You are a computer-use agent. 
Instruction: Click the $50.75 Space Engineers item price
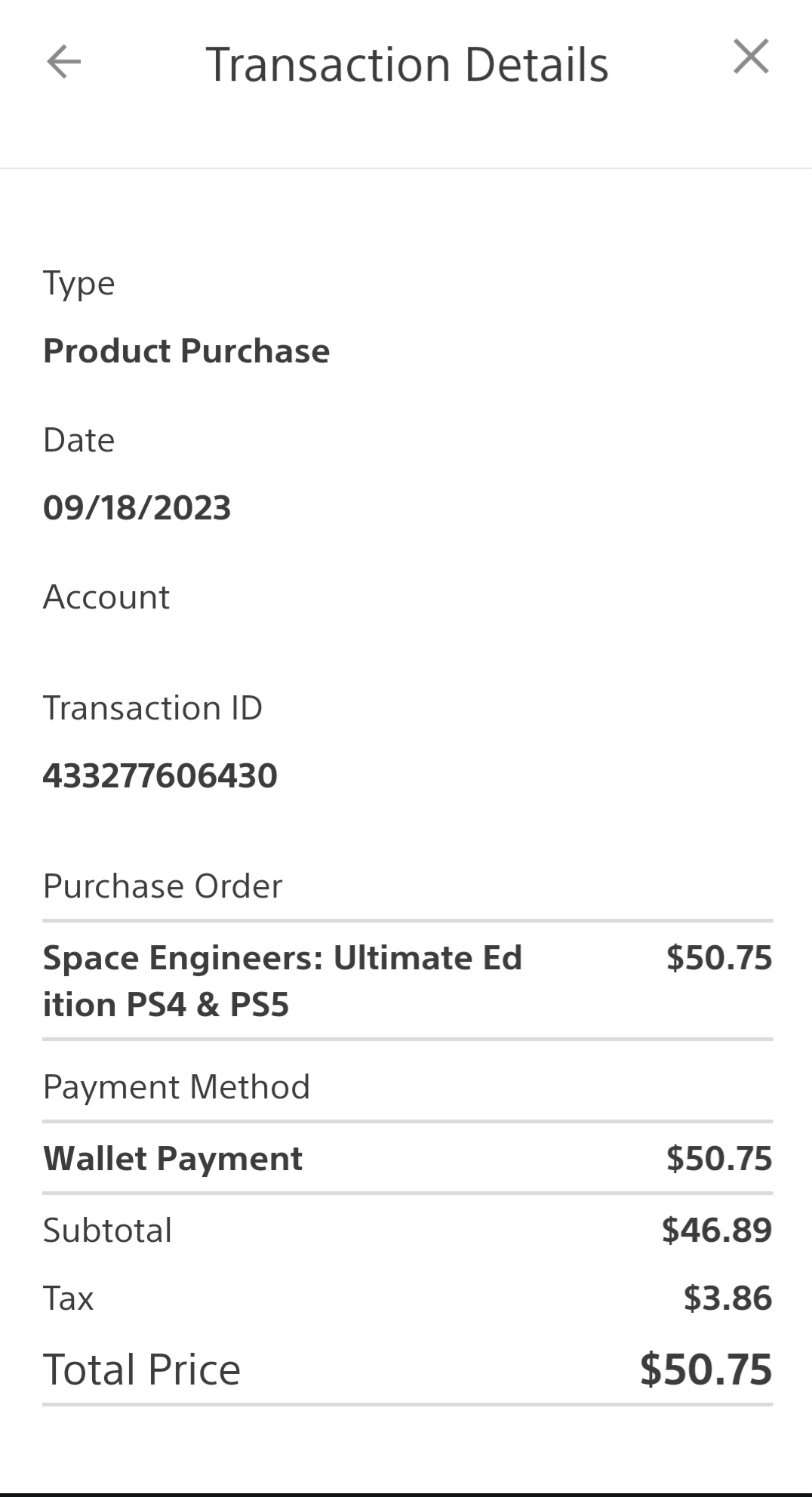[719, 958]
